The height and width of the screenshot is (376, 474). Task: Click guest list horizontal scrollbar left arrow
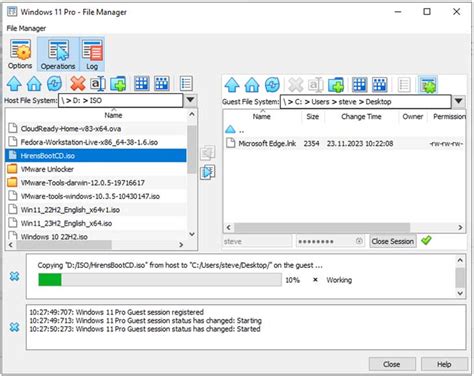(228, 227)
